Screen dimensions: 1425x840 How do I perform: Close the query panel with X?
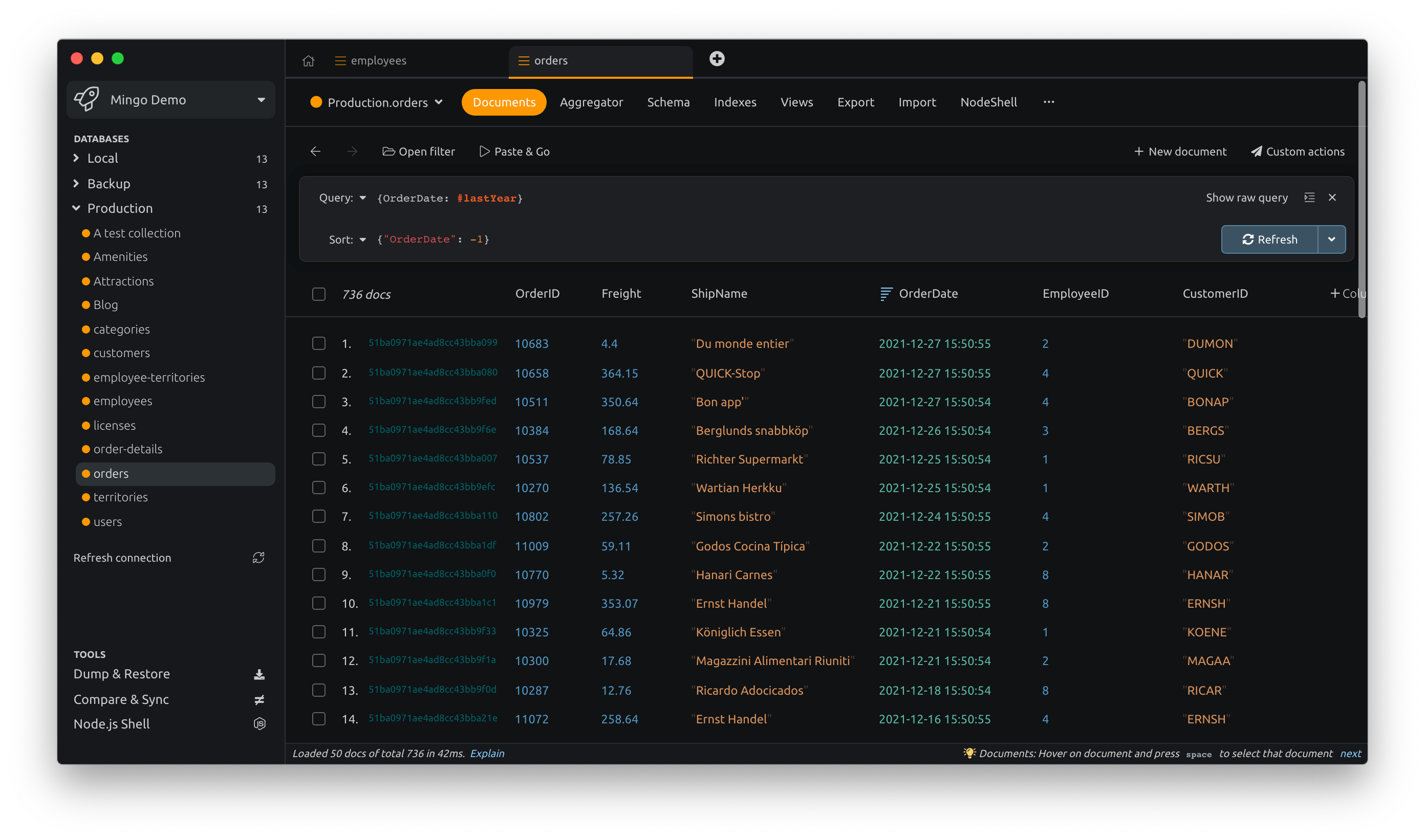coord(1332,197)
